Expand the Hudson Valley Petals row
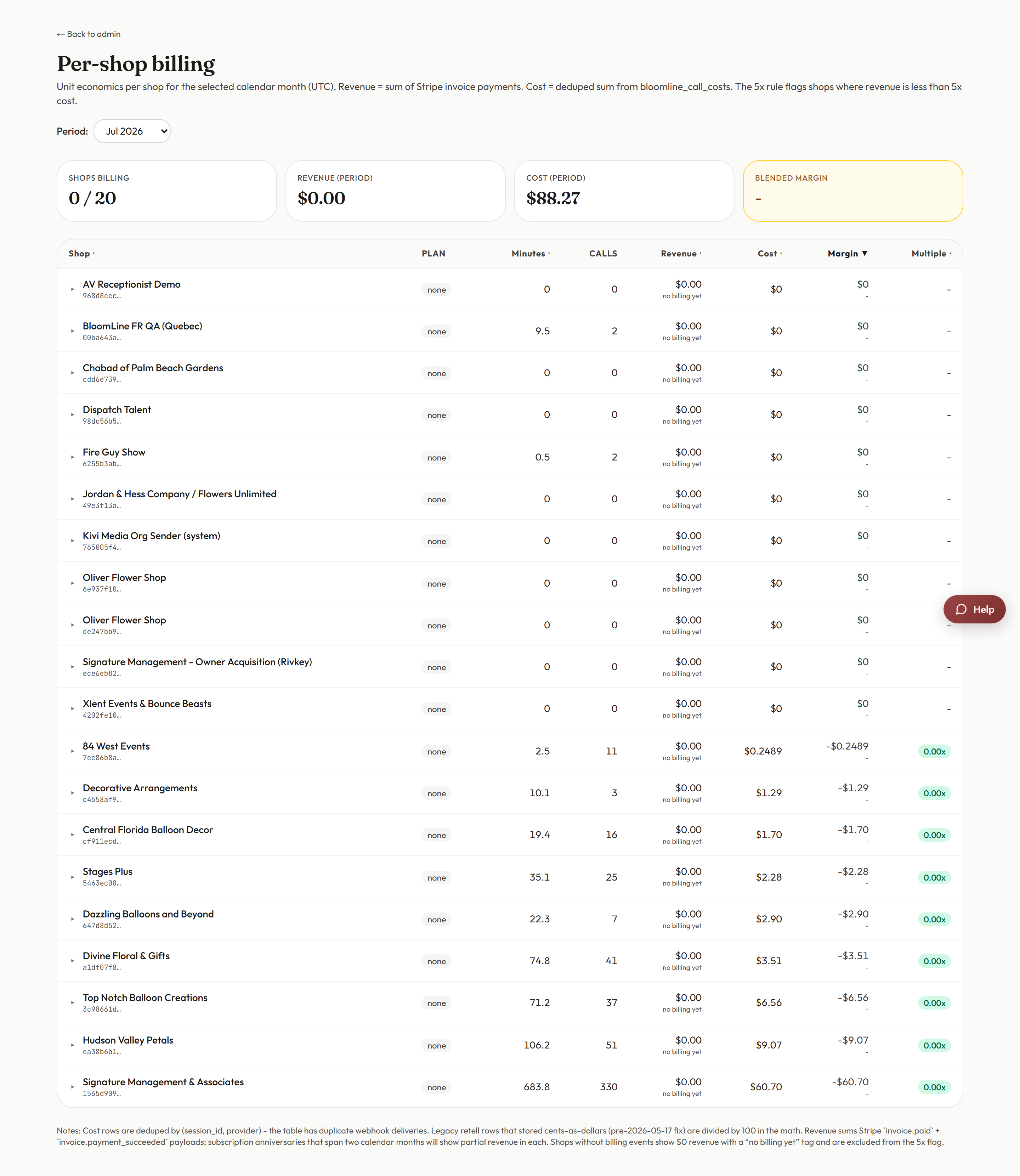This screenshot has width=1020, height=1176. click(72, 1045)
